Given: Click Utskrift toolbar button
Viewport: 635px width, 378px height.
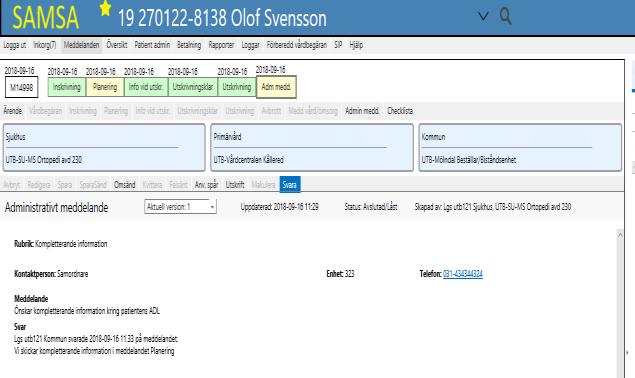Looking at the screenshot, I should (235, 185).
